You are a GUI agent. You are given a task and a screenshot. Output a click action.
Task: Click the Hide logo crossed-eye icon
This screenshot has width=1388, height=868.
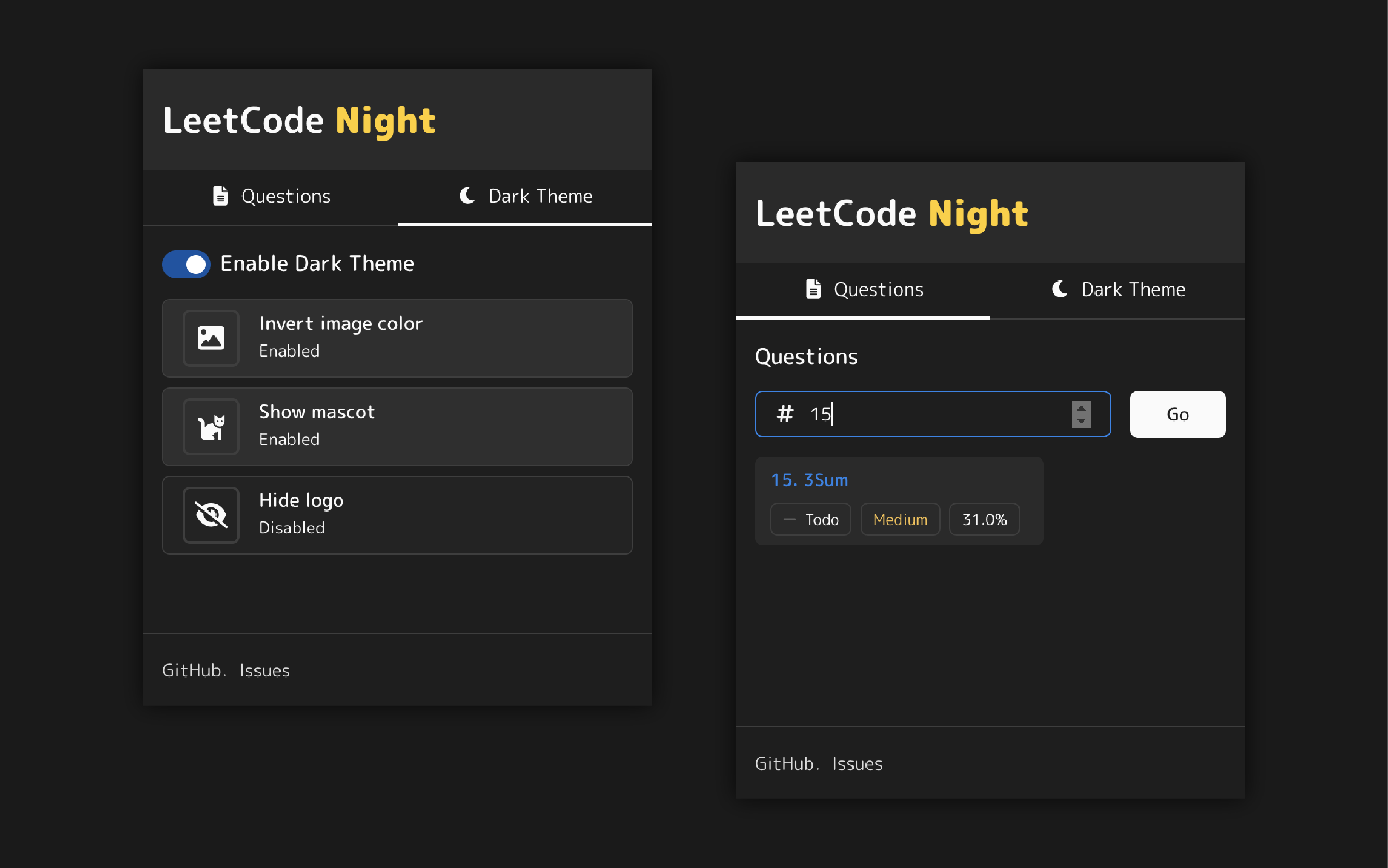[x=211, y=514]
